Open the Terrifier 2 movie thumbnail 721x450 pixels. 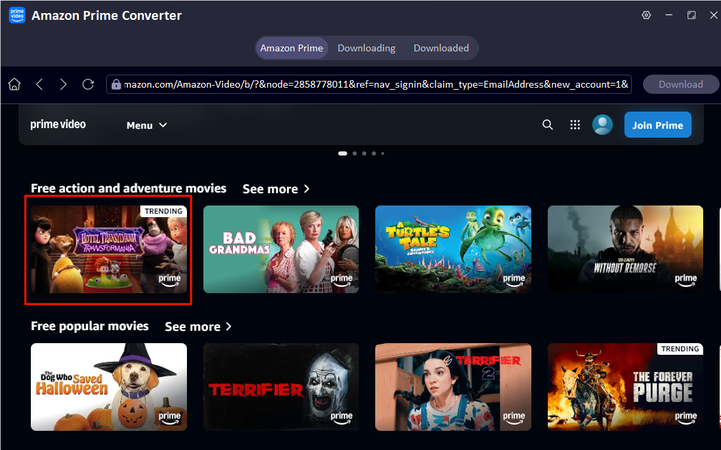tap(453, 387)
